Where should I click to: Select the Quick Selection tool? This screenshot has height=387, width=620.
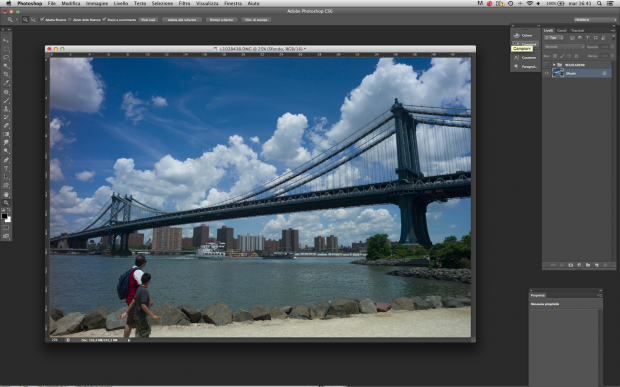(6, 66)
